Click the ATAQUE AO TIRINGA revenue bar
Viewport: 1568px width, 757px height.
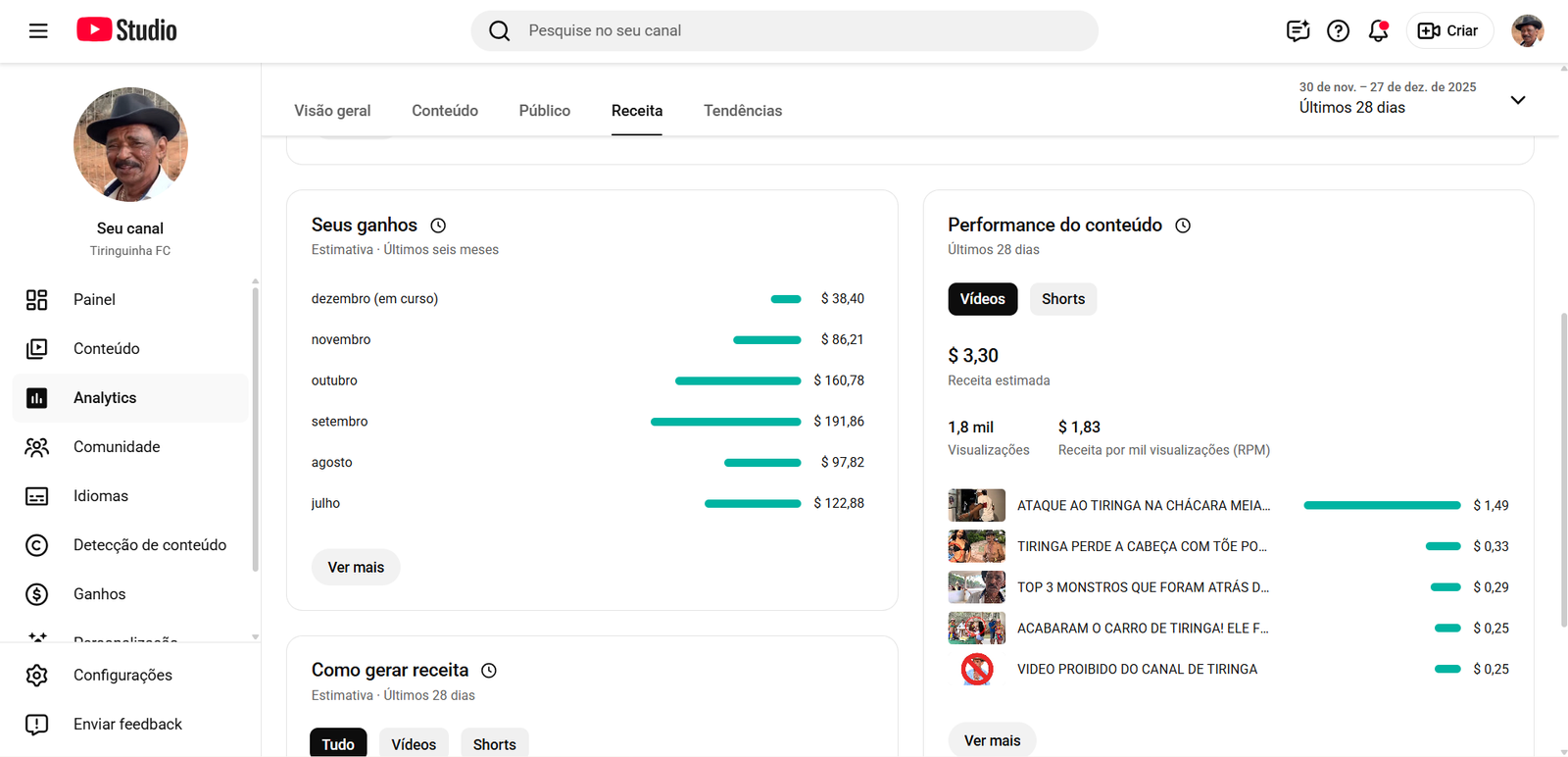tap(1382, 506)
